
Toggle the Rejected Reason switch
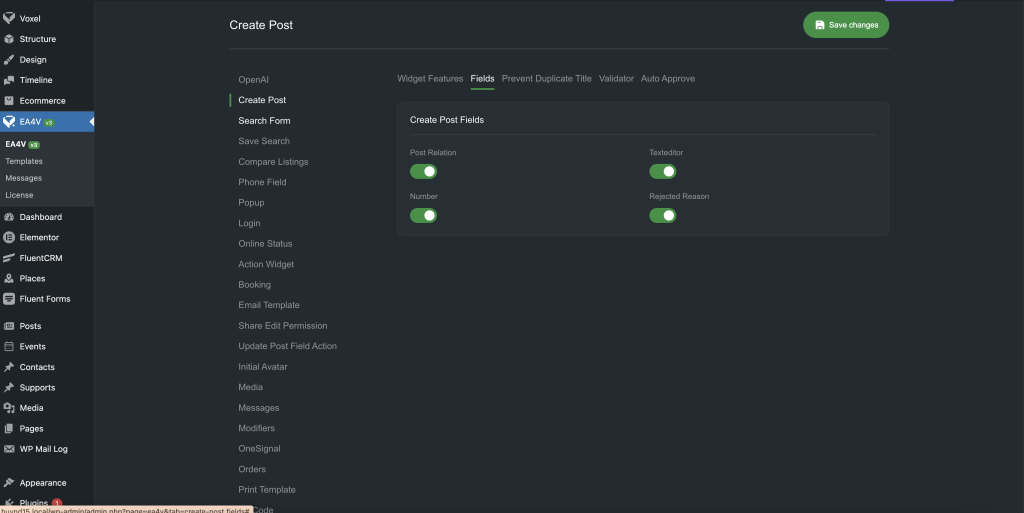coord(662,215)
